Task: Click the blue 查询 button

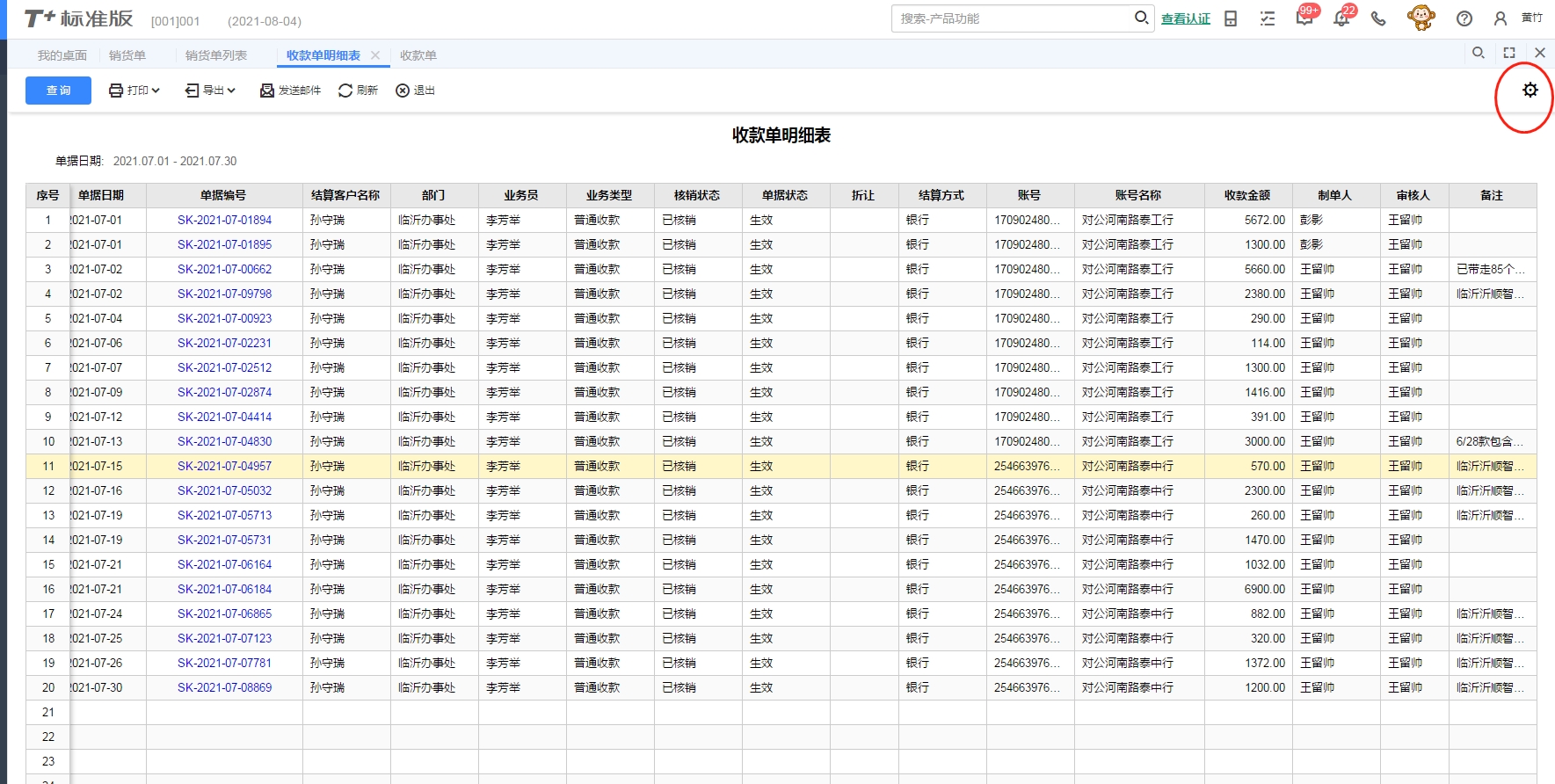Action: [x=58, y=91]
